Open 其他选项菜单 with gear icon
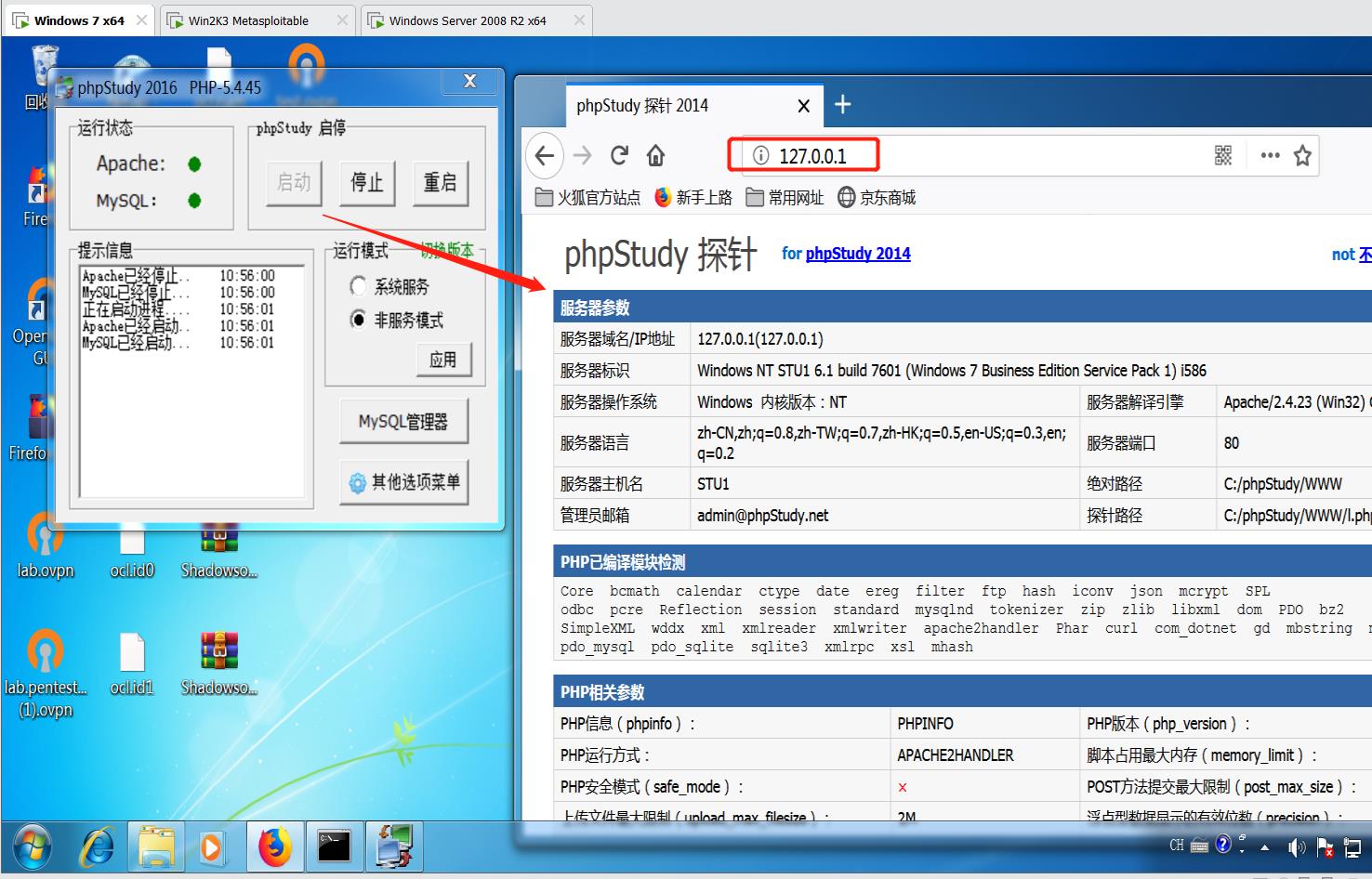Image resolution: width=1372 pixels, height=879 pixels. pyautogui.click(x=403, y=482)
